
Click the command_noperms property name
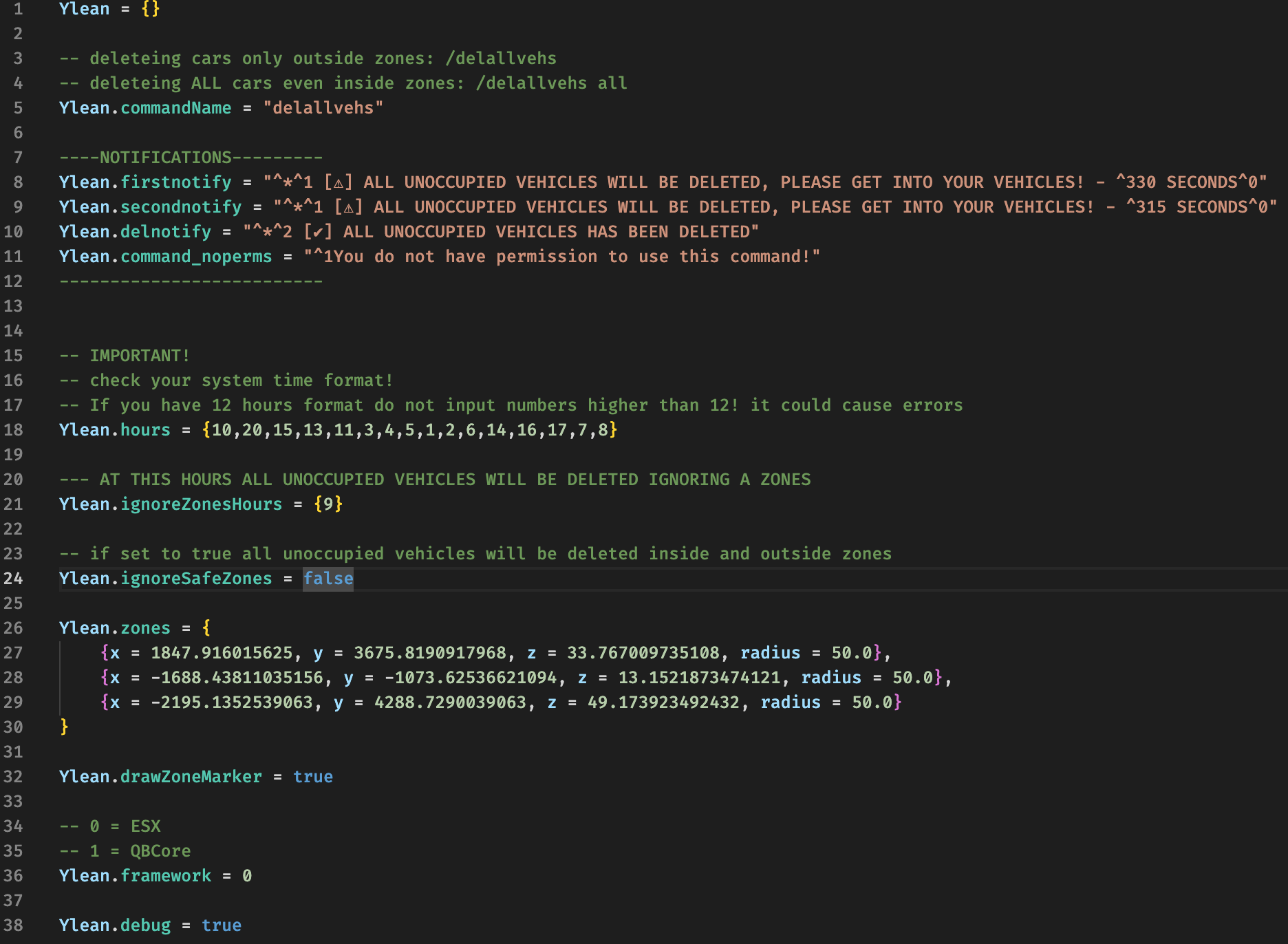point(196,257)
